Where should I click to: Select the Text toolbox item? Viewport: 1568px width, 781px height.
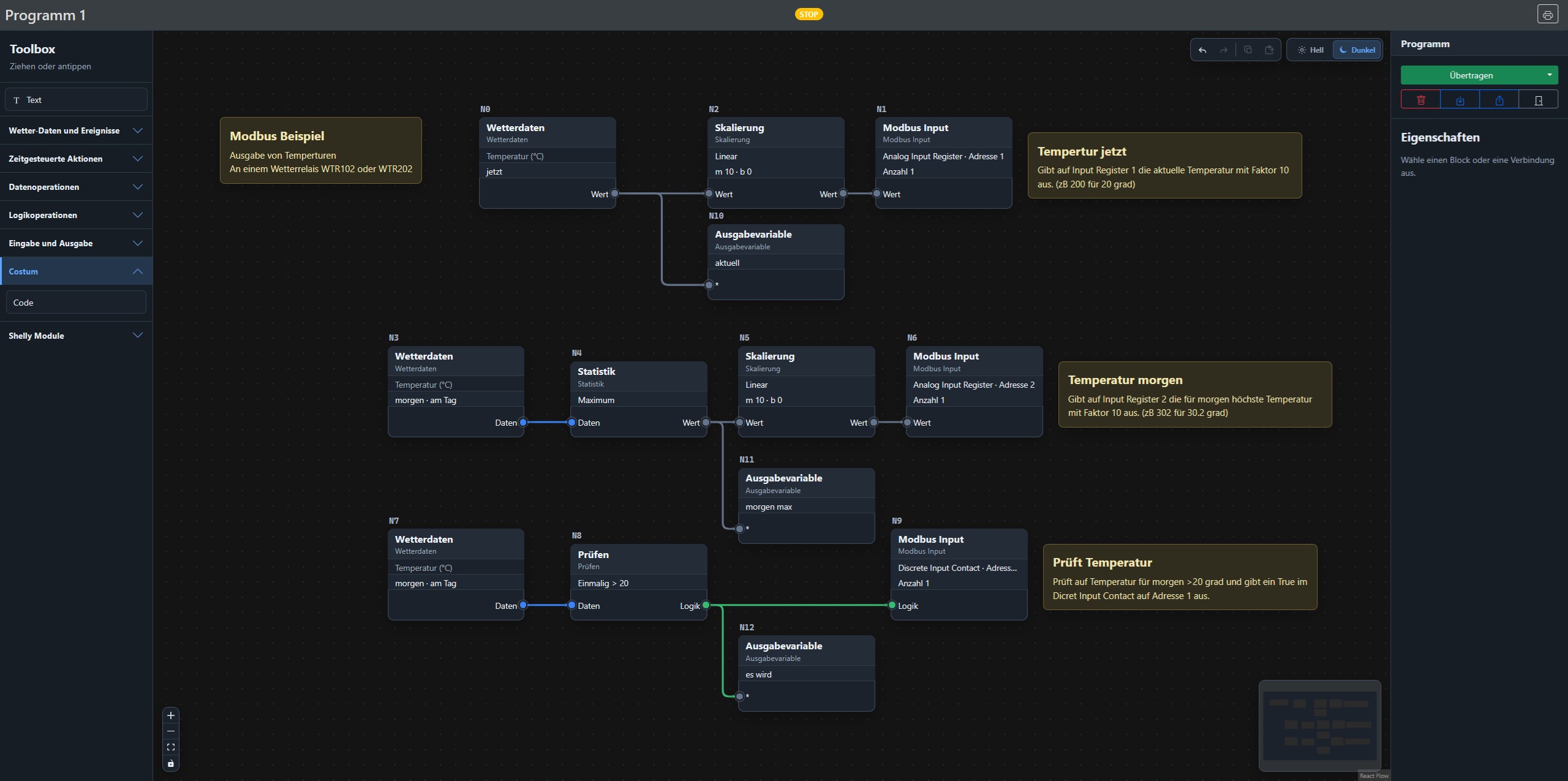point(76,100)
